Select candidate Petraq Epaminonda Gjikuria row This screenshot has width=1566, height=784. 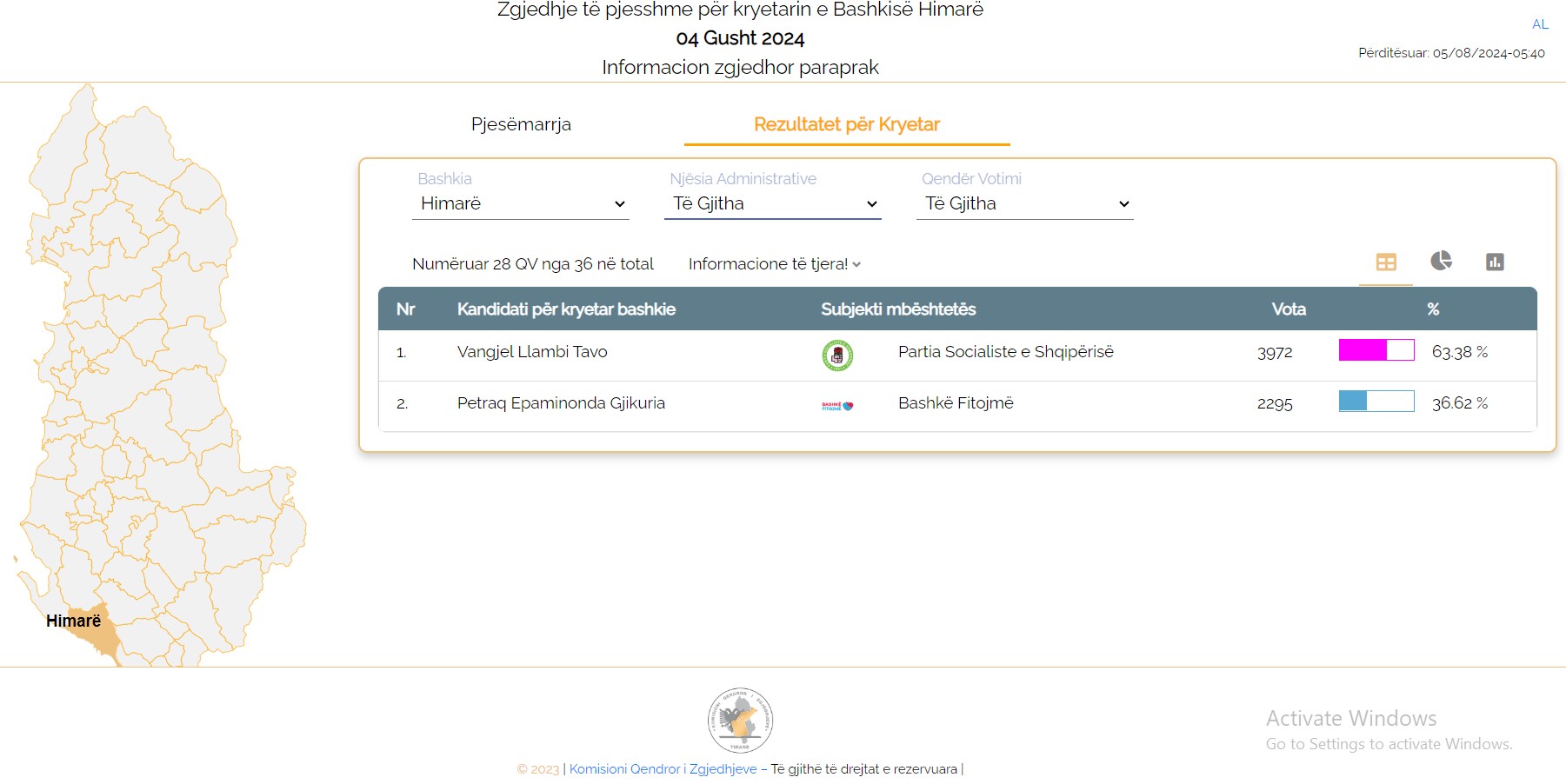coord(561,403)
